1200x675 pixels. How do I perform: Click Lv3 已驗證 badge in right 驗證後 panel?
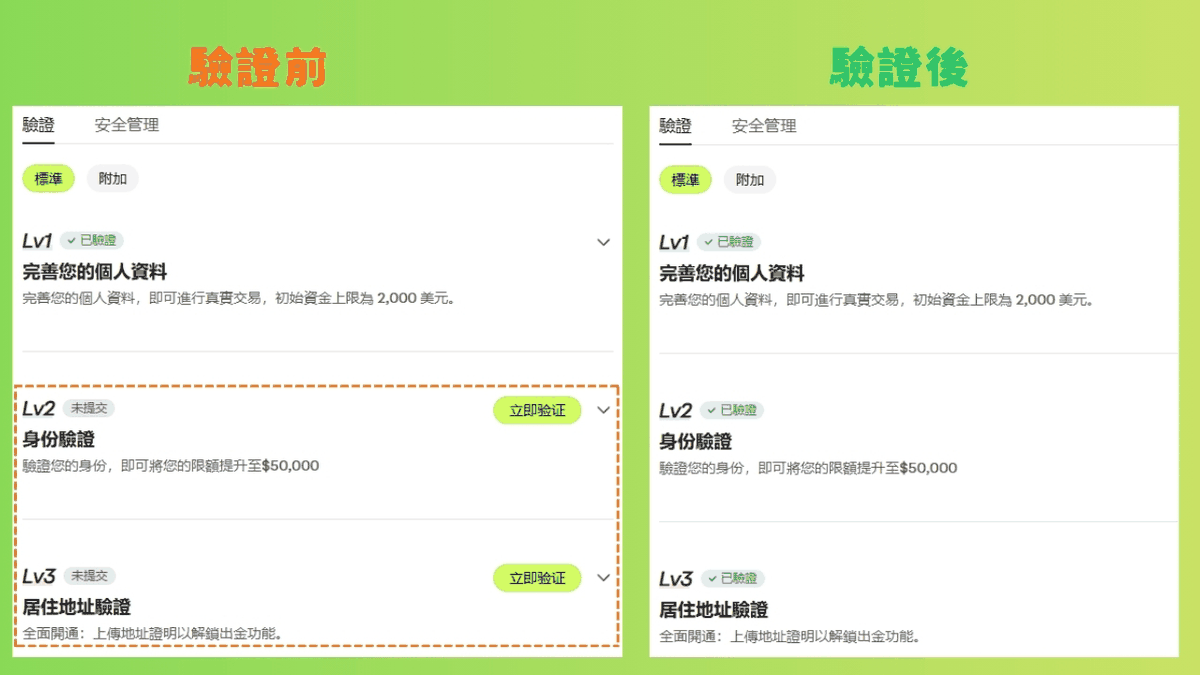point(733,578)
